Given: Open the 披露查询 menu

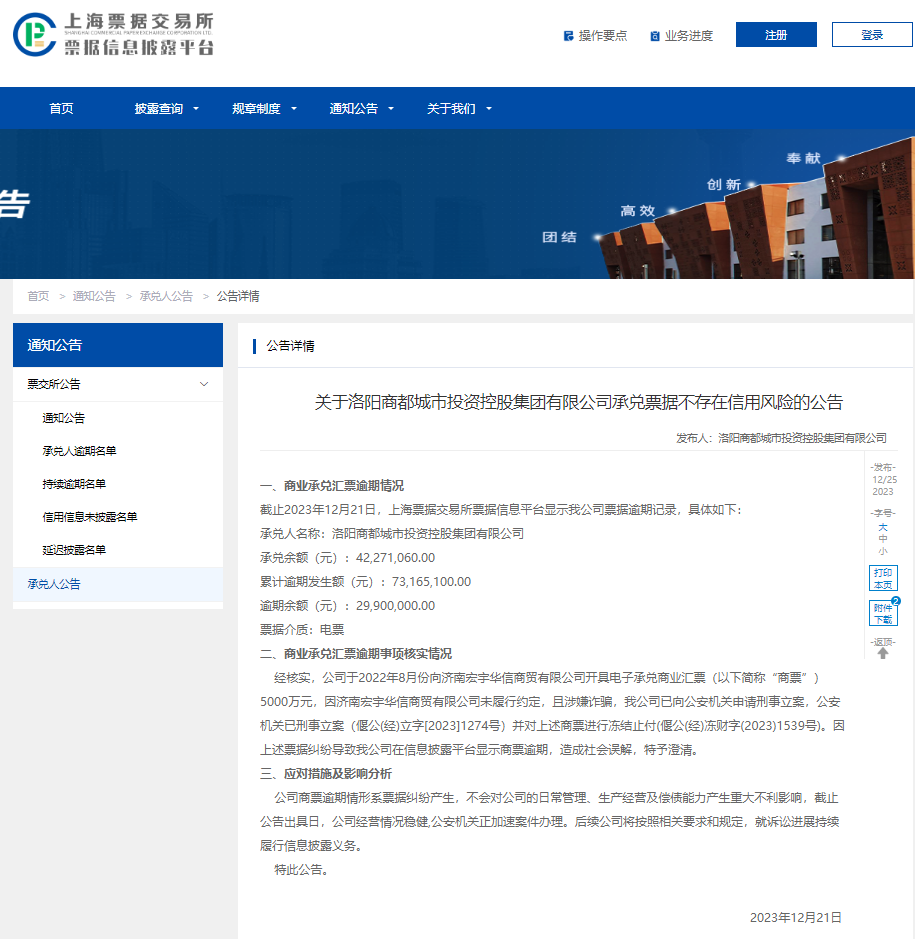Looking at the screenshot, I should pyautogui.click(x=159, y=108).
